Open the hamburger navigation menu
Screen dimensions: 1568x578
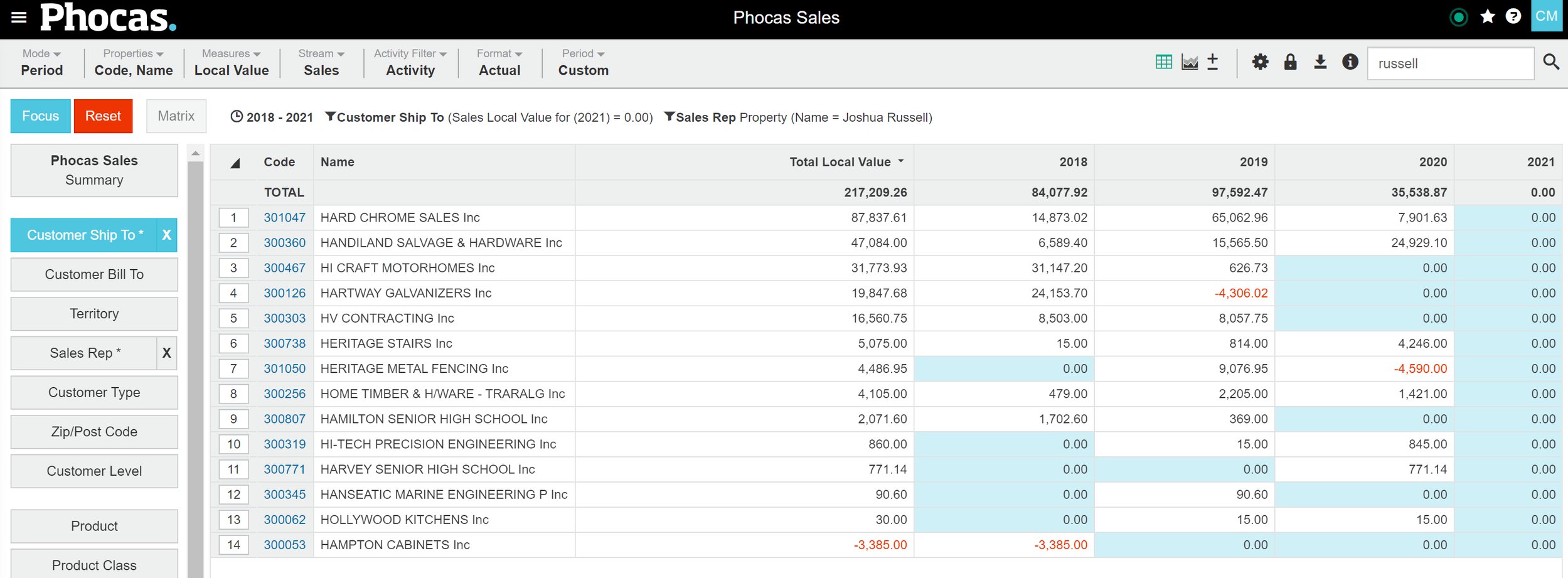[x=19, y=18]
